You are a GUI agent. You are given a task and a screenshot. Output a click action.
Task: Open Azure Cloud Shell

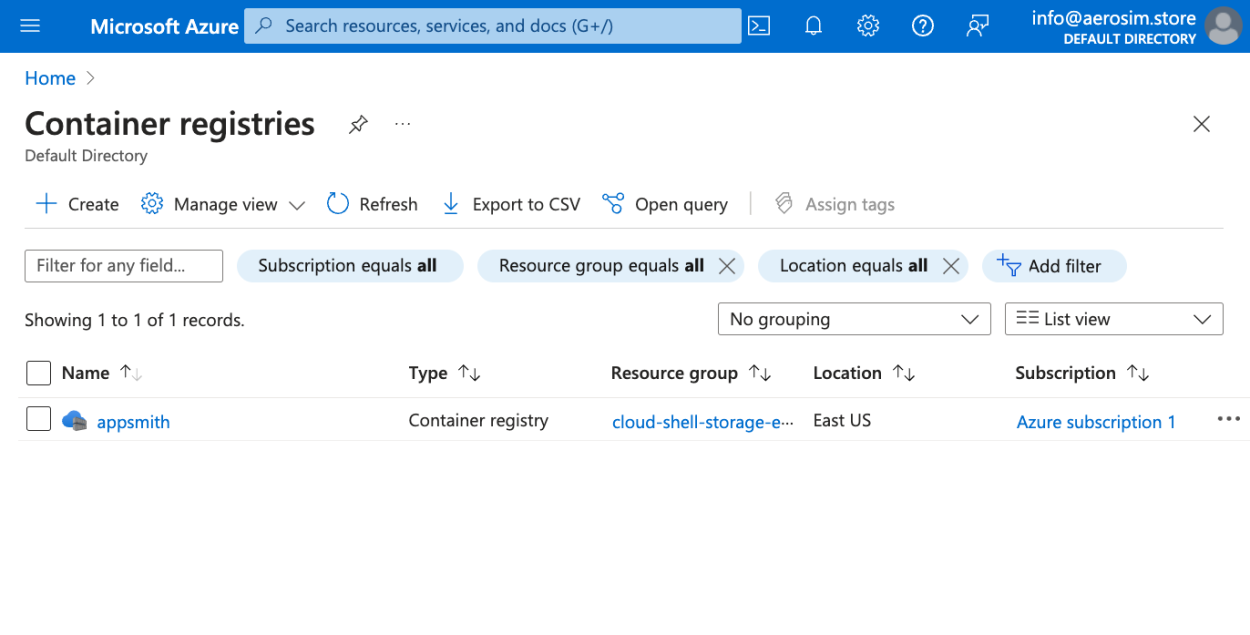(x=758, y=26)
